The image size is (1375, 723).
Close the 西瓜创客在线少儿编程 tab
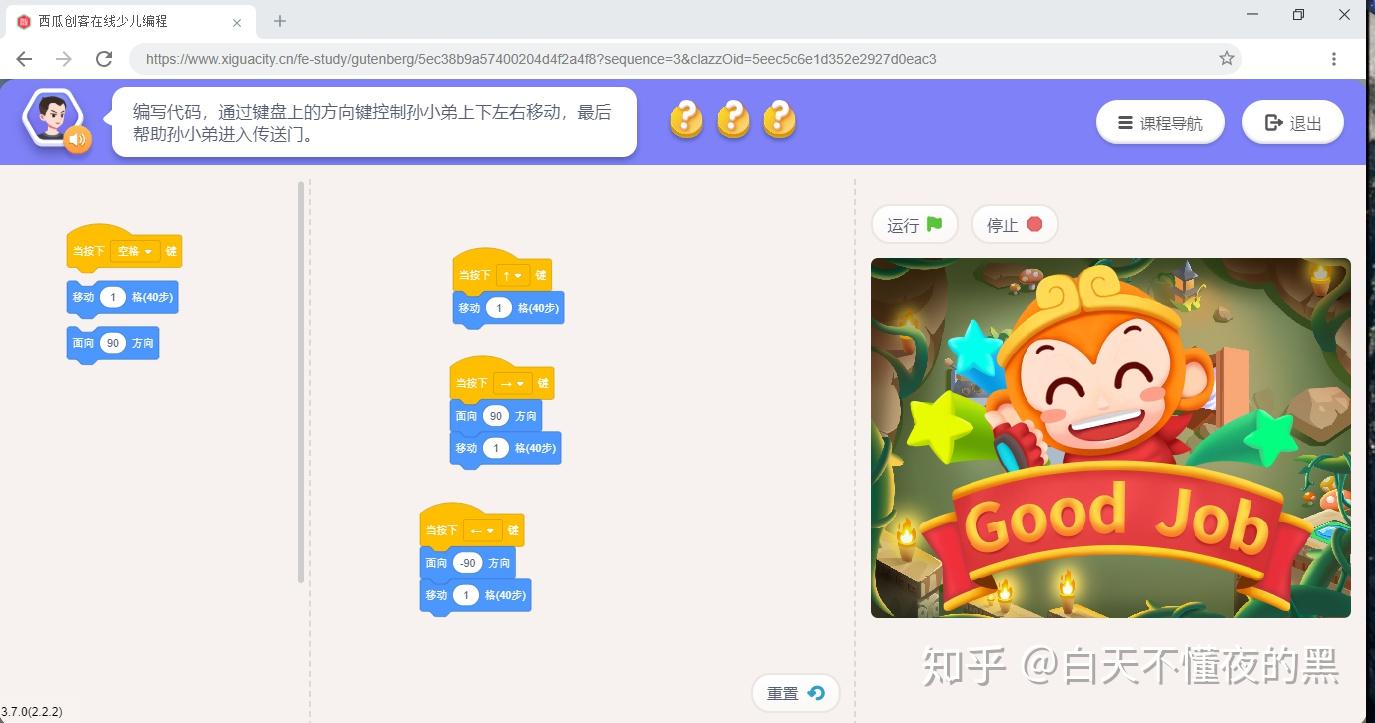237,21
